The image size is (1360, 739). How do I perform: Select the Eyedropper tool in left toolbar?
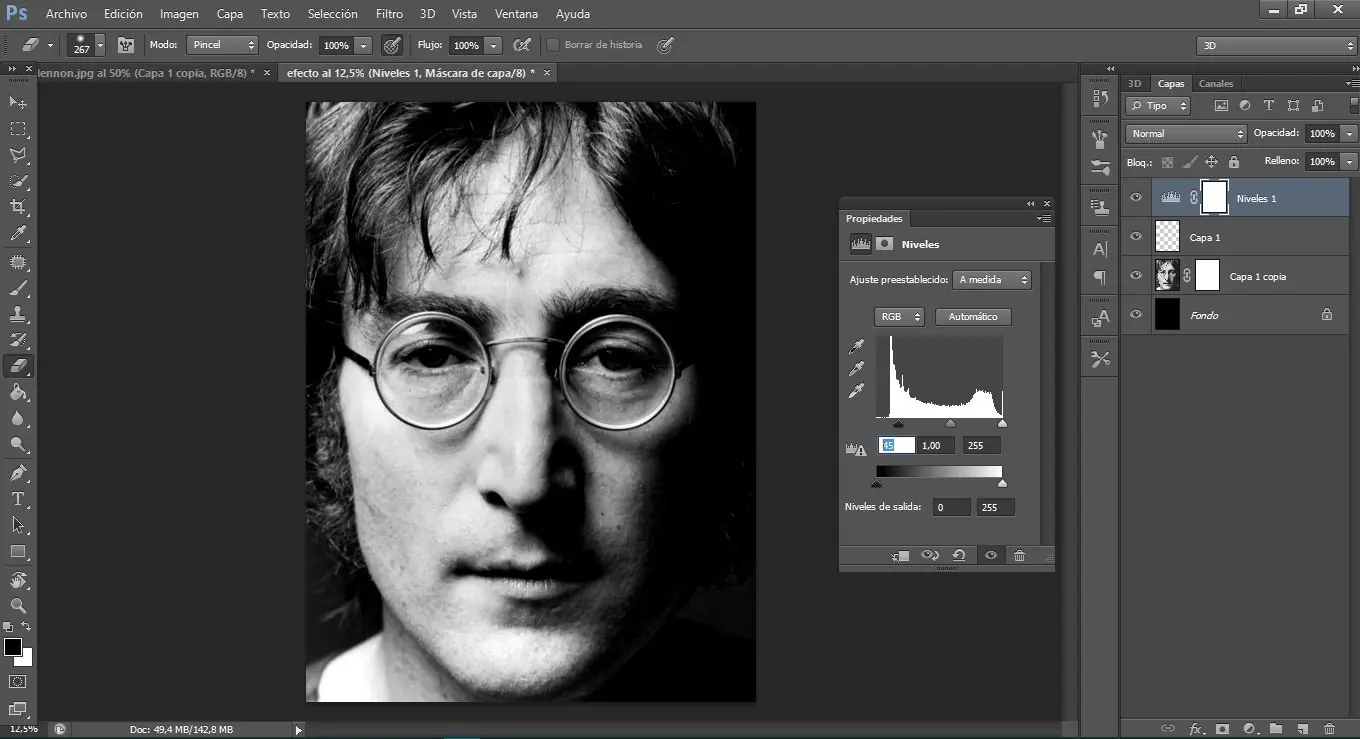click(18, 234)
